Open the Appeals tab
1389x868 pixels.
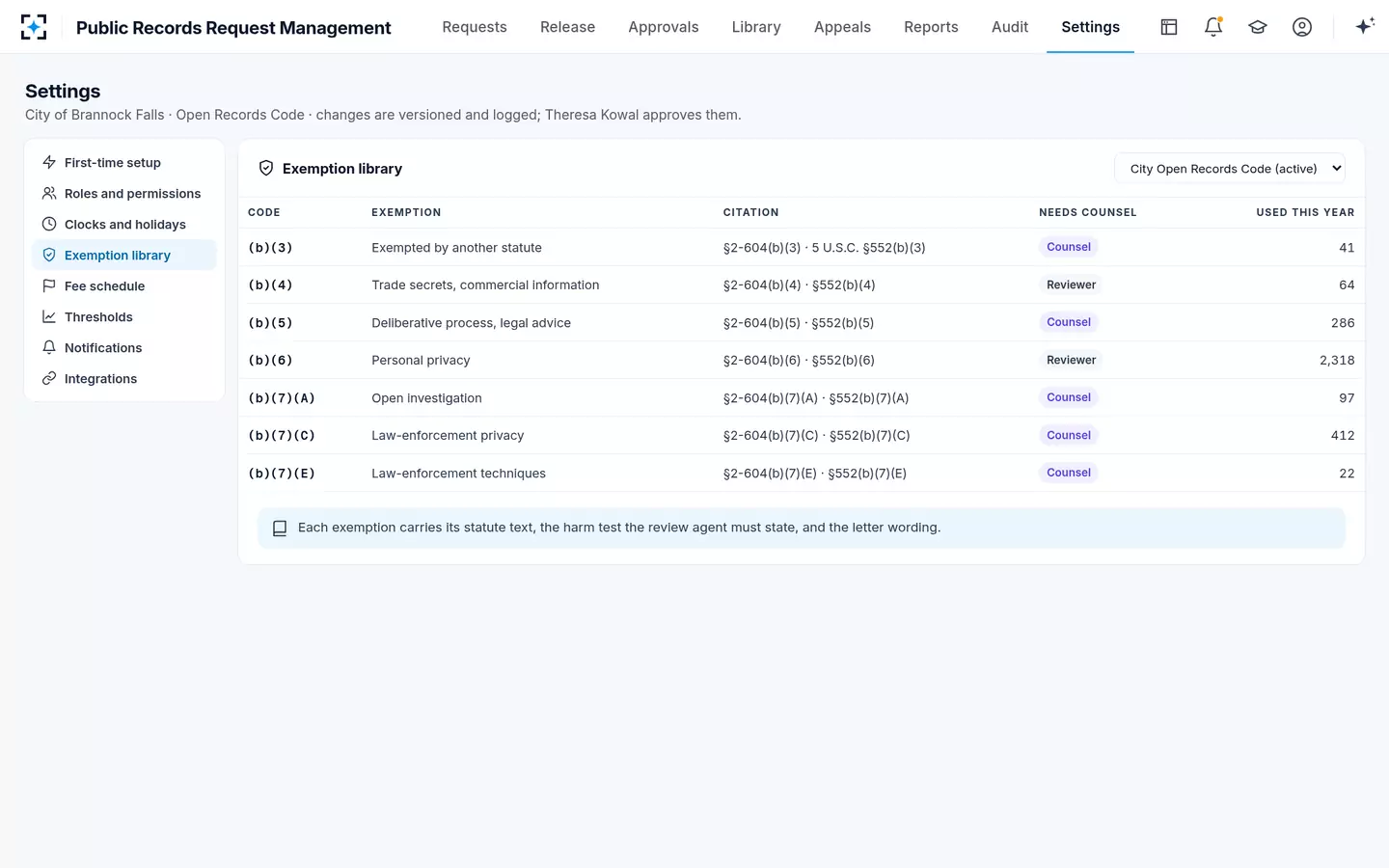842,27
